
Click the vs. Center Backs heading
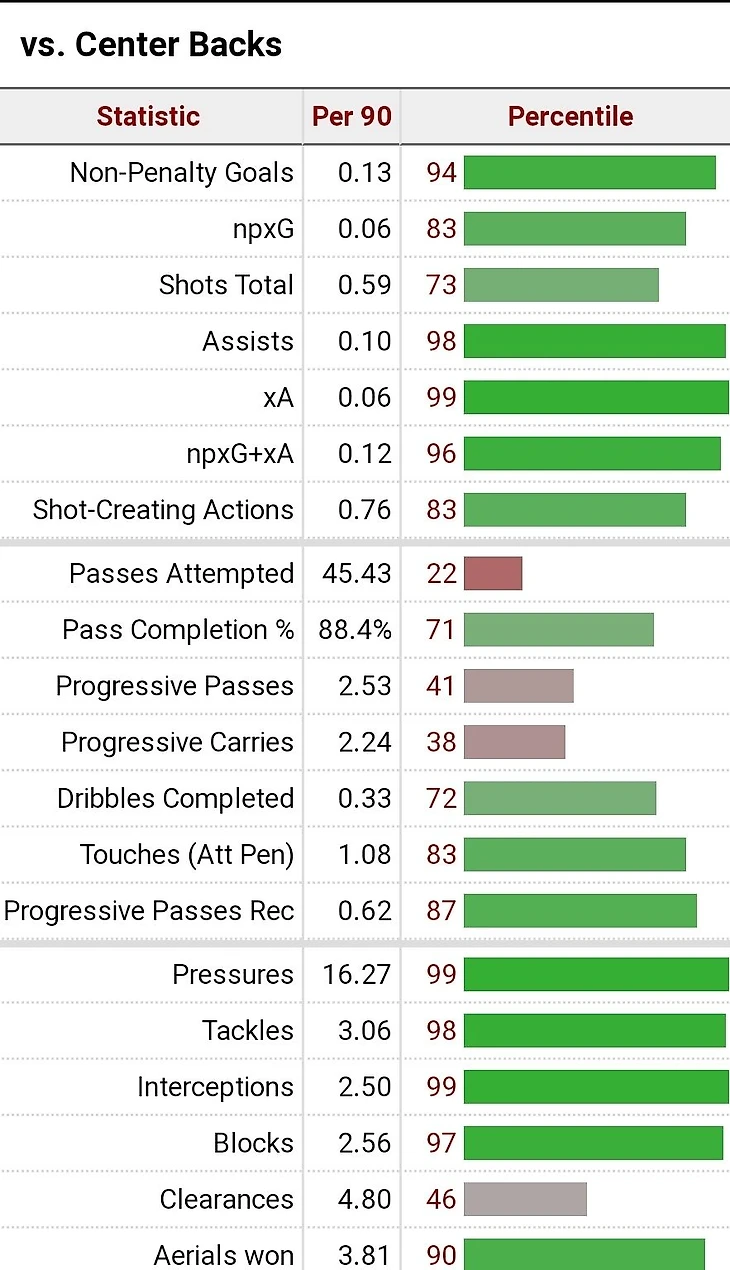[151, 44]
